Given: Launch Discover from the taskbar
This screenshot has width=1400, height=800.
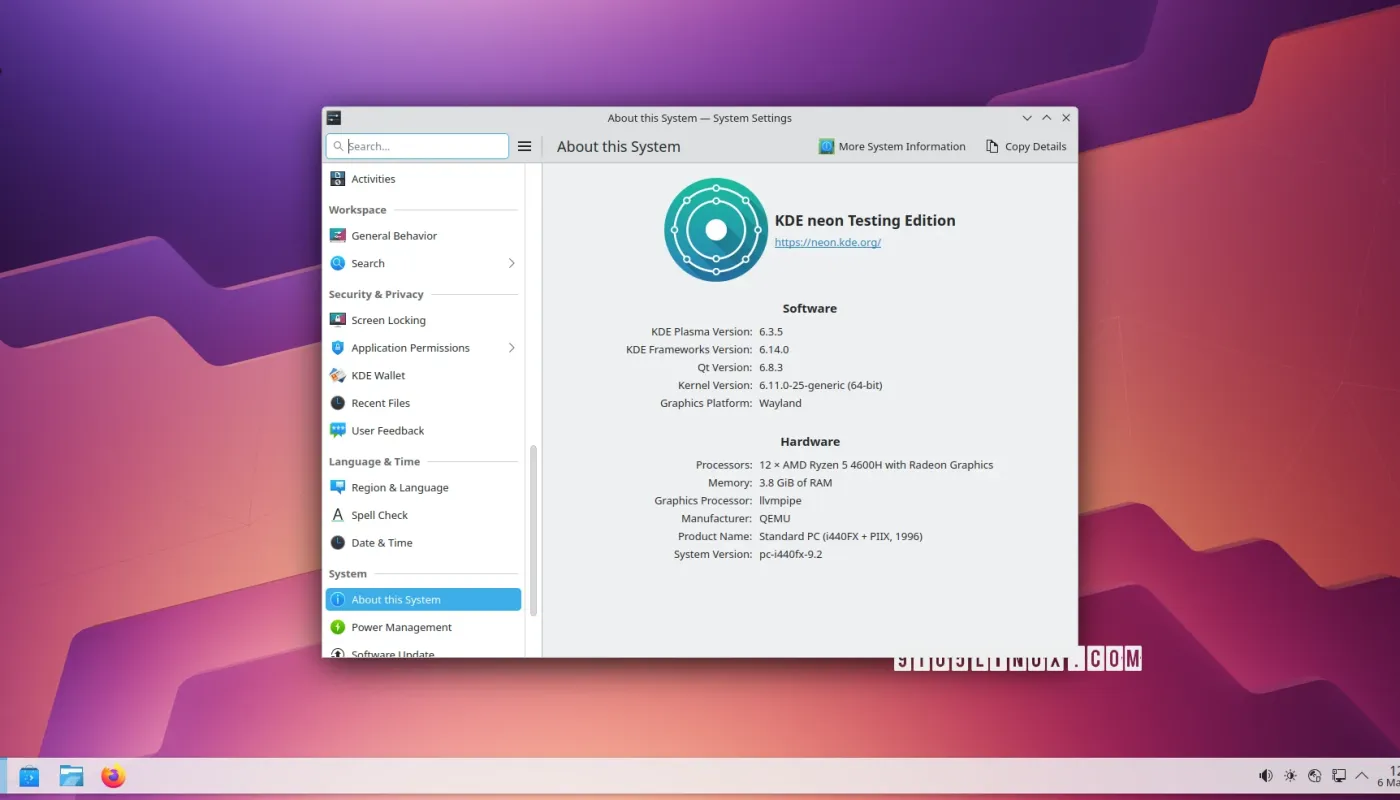Looking at the screenshot, I should coord(29,776).
